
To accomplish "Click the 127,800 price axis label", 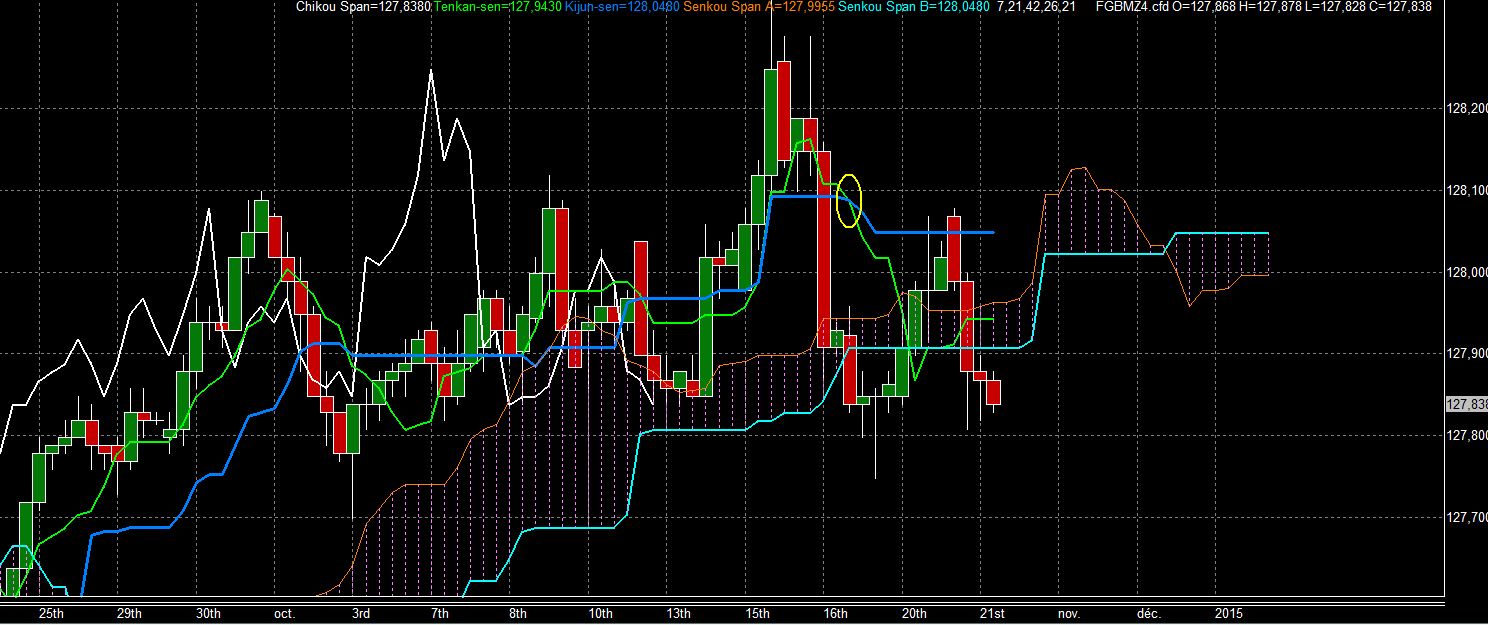I will (x=1467, y=435).
